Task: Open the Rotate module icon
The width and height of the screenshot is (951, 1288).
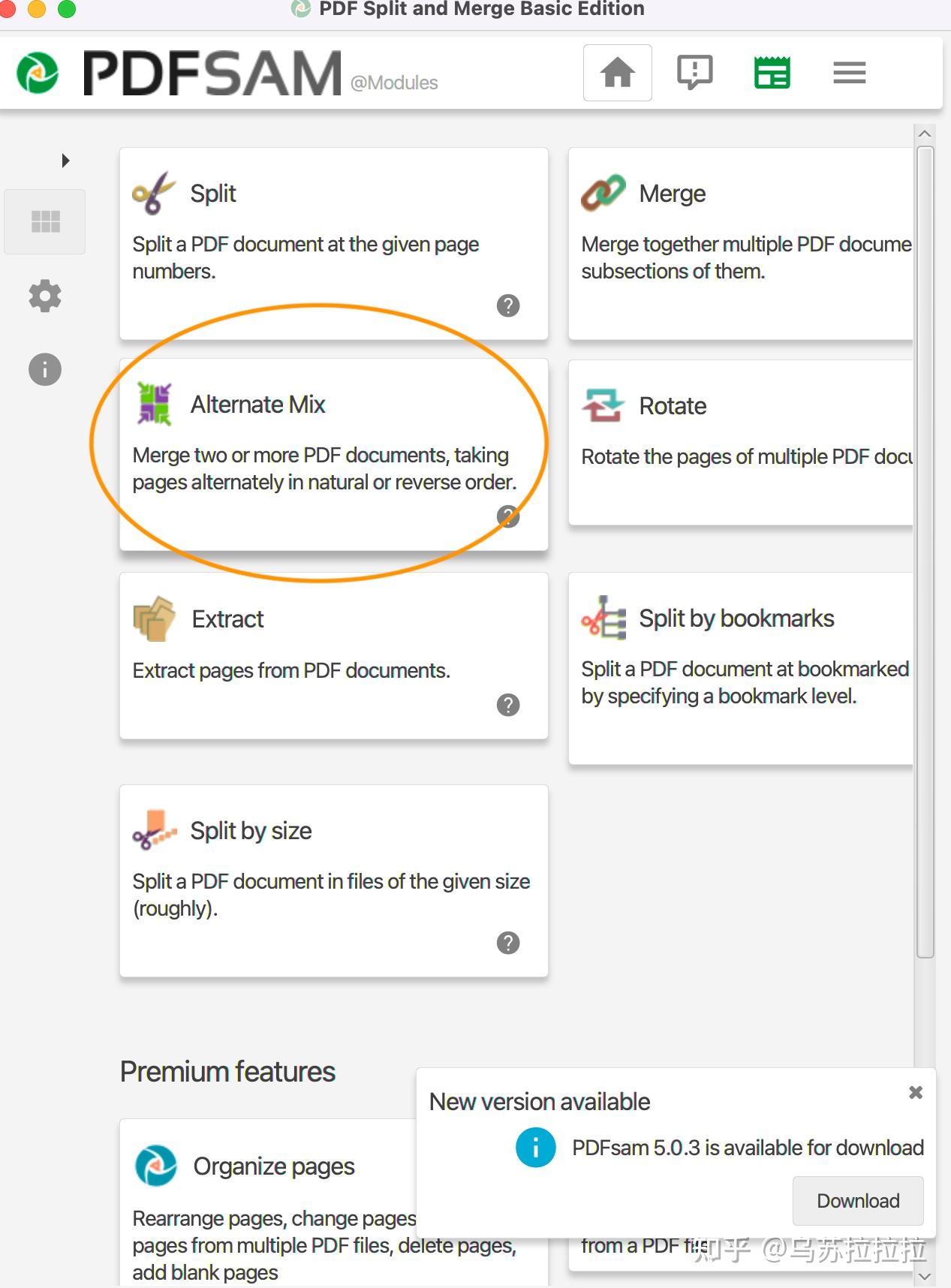Action: (603, 404)
